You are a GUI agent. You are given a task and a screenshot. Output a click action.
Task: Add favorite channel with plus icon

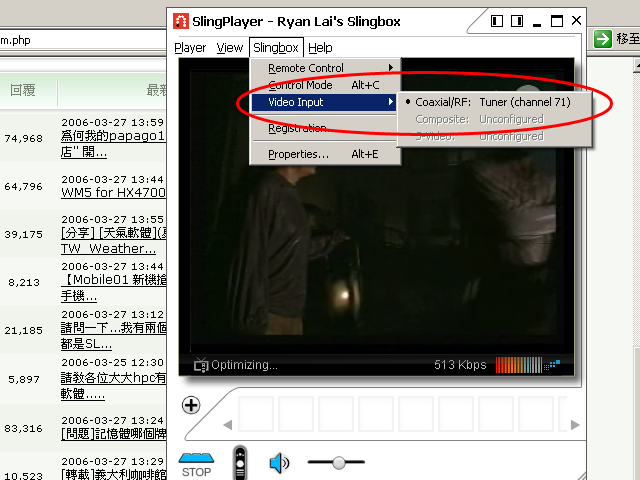pos(191,405)
